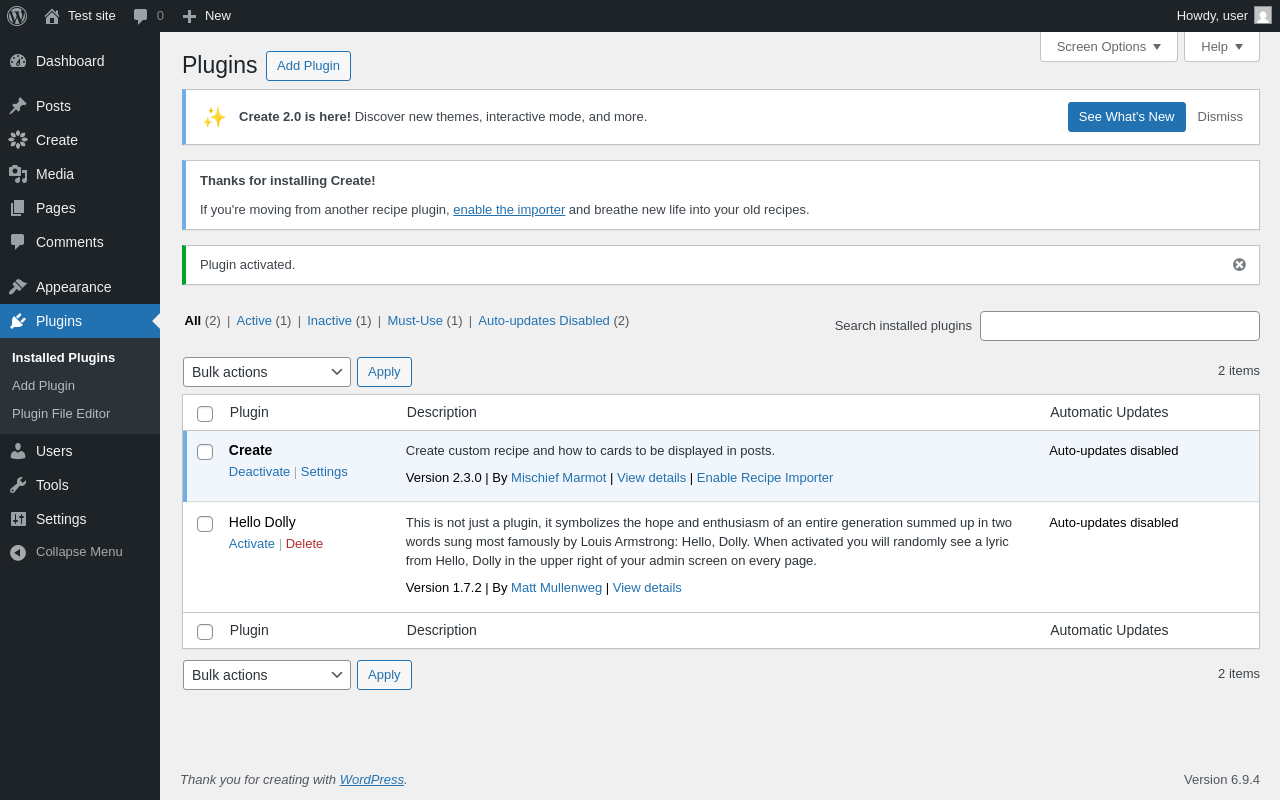Click the WordPress logo icon
The image size is (1280, 800).
[x=17, y=16]
